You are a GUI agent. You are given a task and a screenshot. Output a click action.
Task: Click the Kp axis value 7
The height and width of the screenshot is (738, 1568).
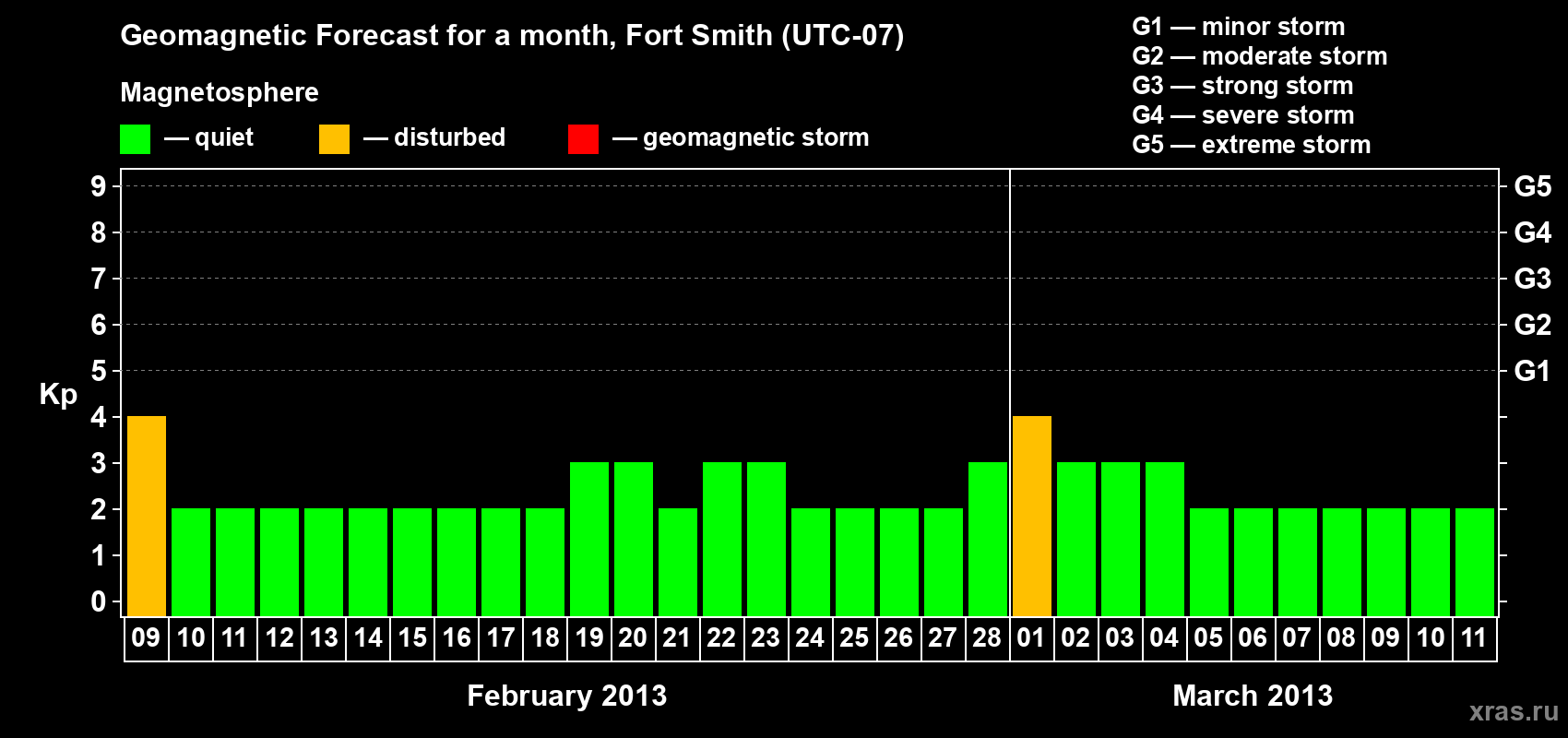[99, 279]
